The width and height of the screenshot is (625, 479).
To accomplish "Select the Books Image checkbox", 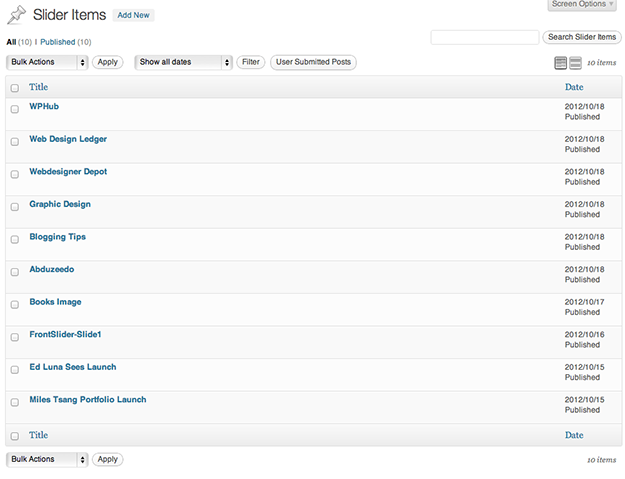I will [15, 305].
